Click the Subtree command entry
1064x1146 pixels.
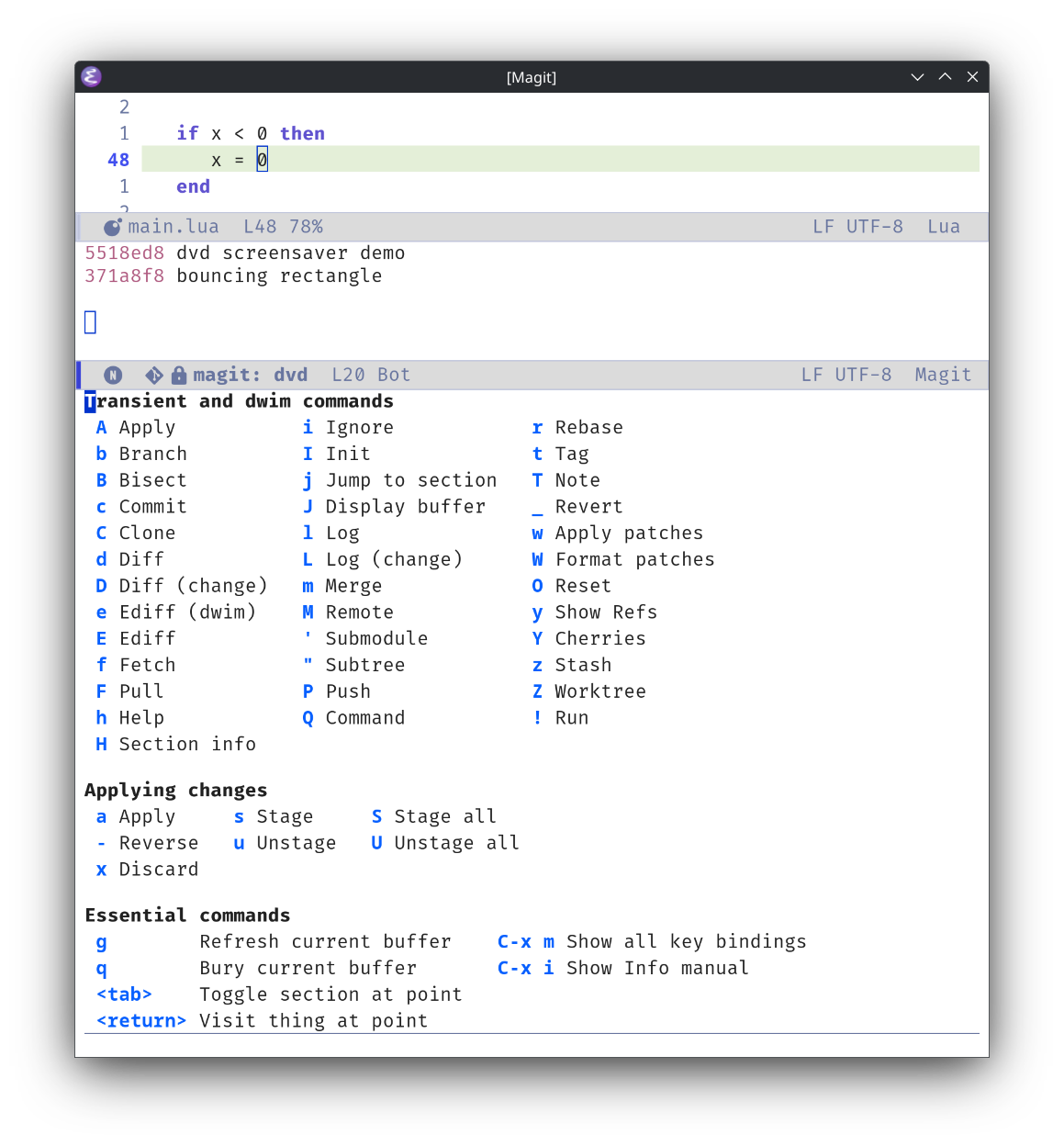[354, 665]
